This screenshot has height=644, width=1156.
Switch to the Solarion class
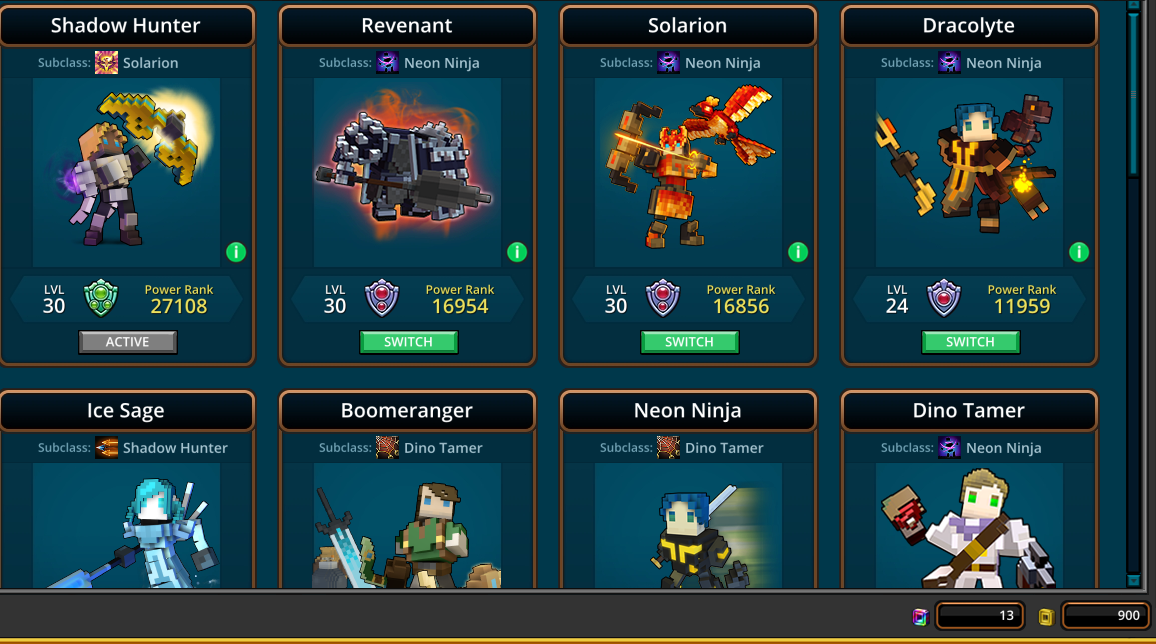tap(689, 342)
